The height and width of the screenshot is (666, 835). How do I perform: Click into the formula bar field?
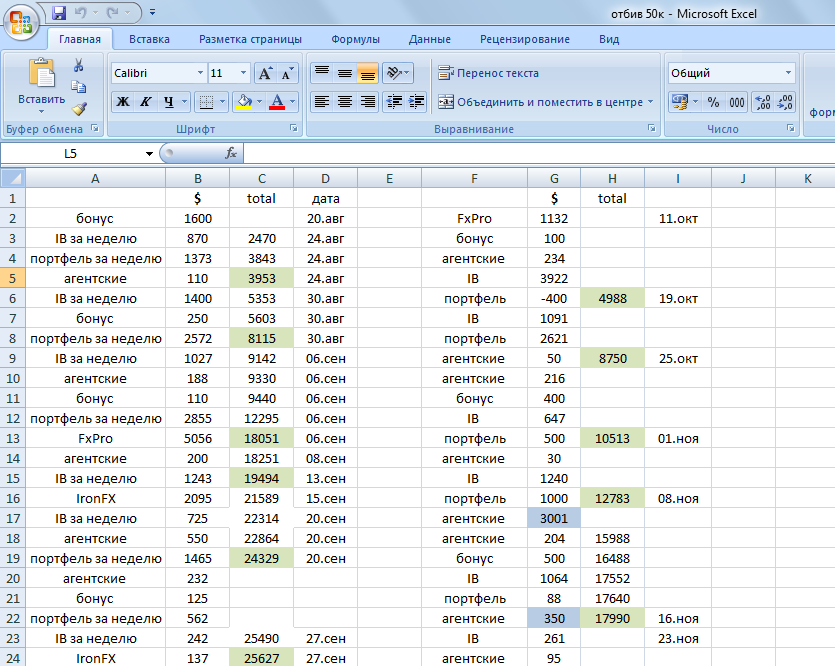(539, 153)
